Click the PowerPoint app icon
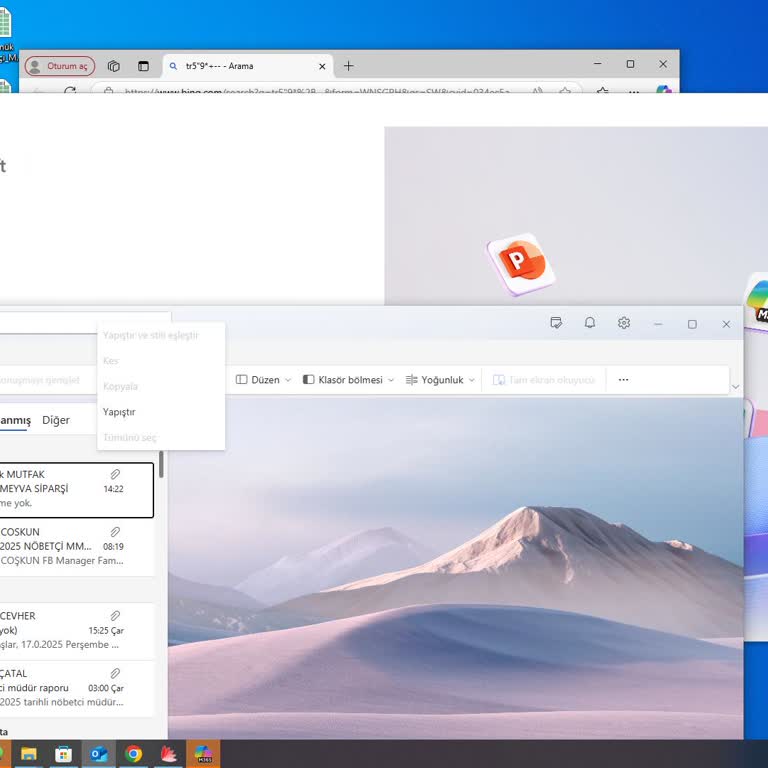768x768 pixels. 521,263
